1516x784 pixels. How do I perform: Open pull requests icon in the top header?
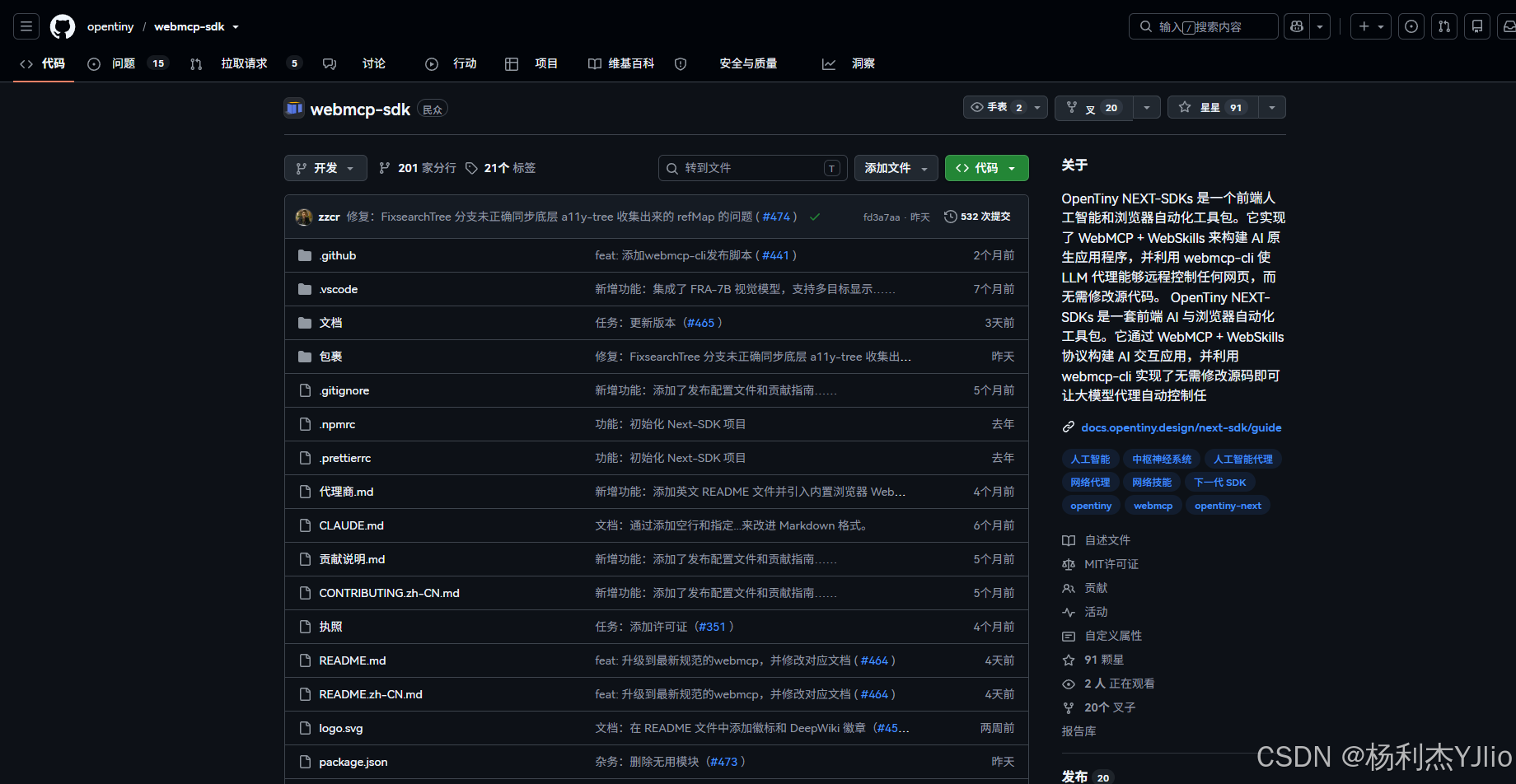1444,26
